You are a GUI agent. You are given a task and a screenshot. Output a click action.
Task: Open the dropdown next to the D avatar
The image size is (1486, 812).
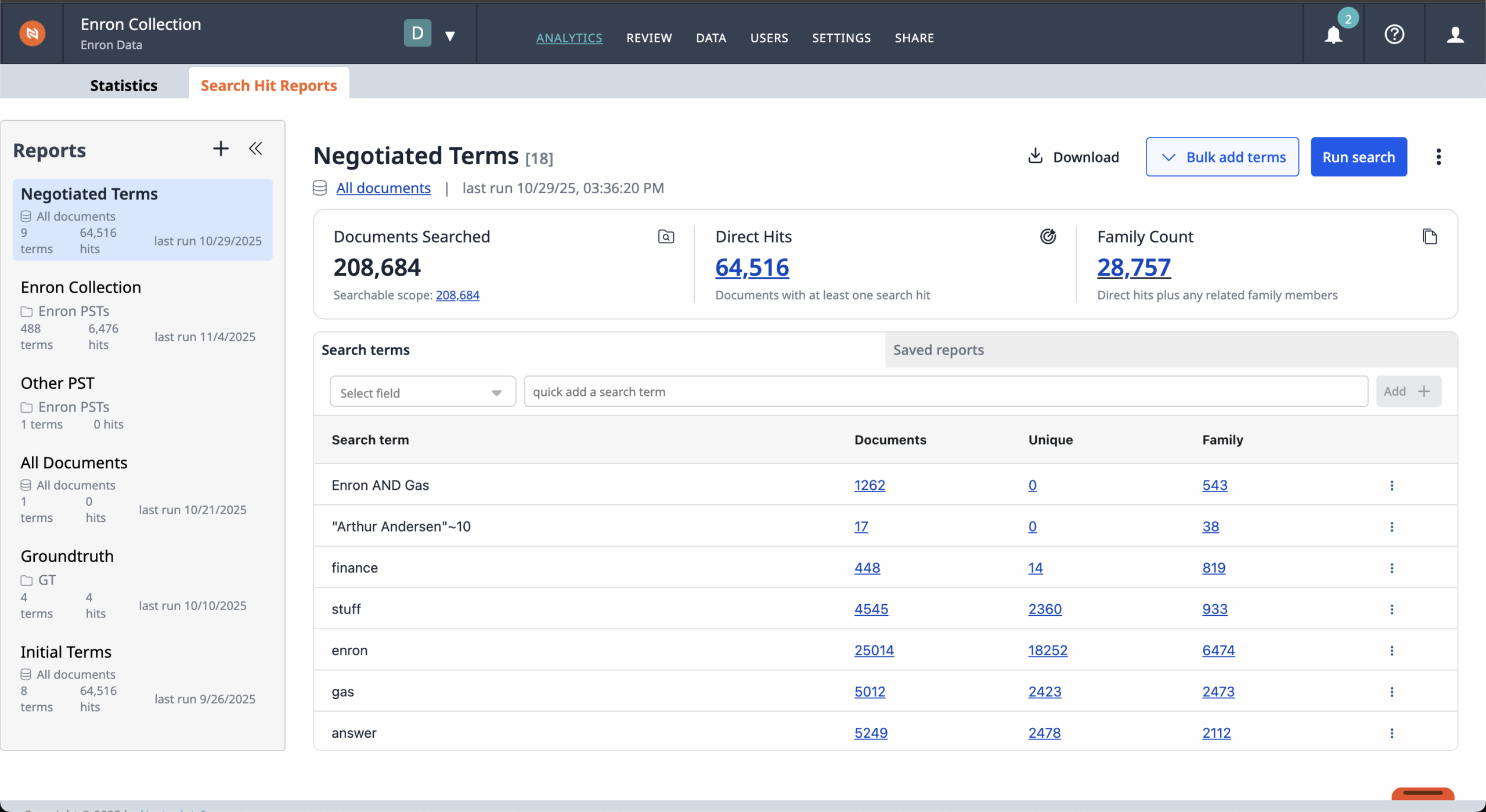450,35
